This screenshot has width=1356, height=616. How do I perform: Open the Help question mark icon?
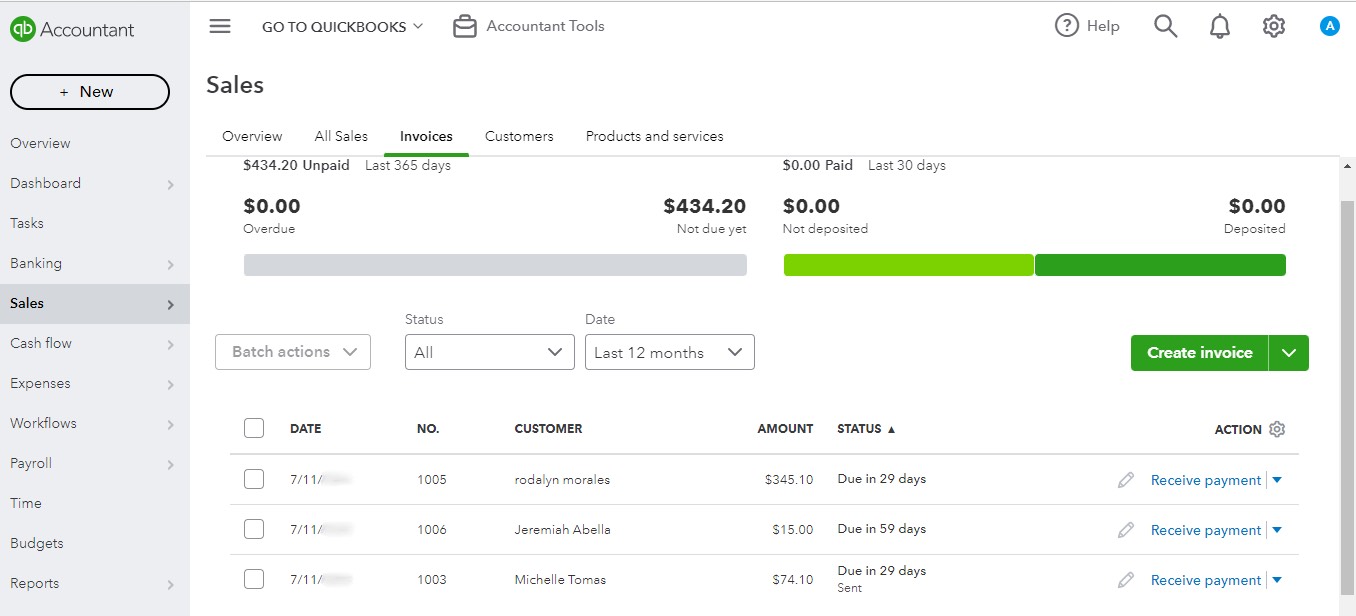1067,26
